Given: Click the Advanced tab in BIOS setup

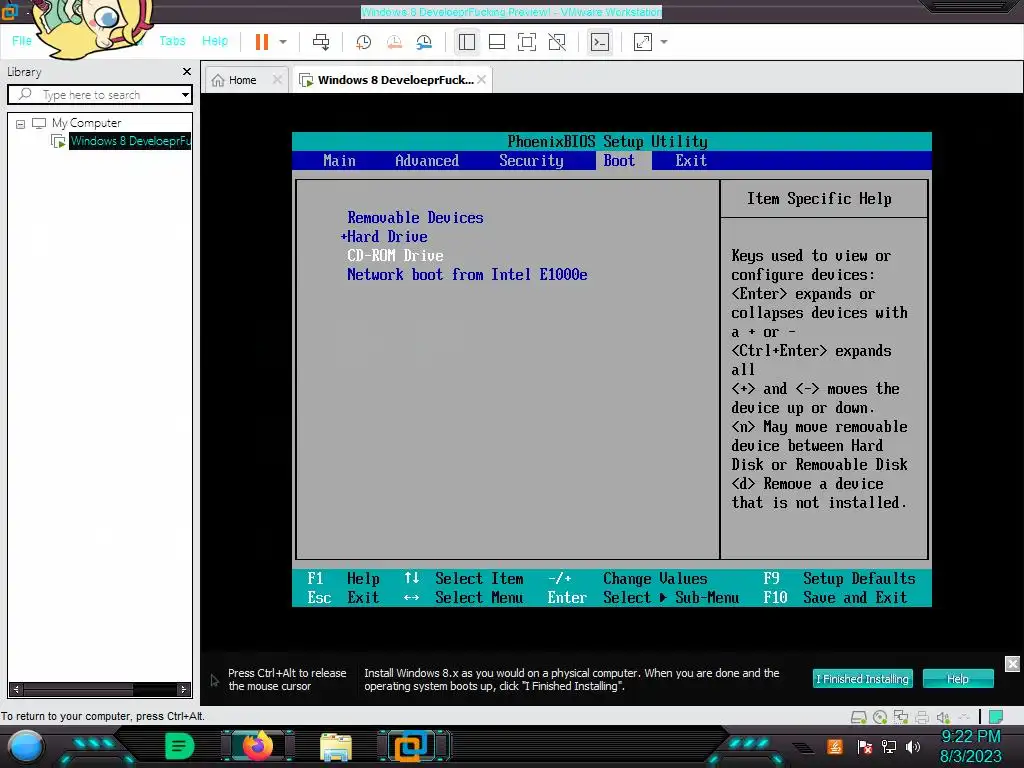Looking at the screenshot, I should pos(426,161).
